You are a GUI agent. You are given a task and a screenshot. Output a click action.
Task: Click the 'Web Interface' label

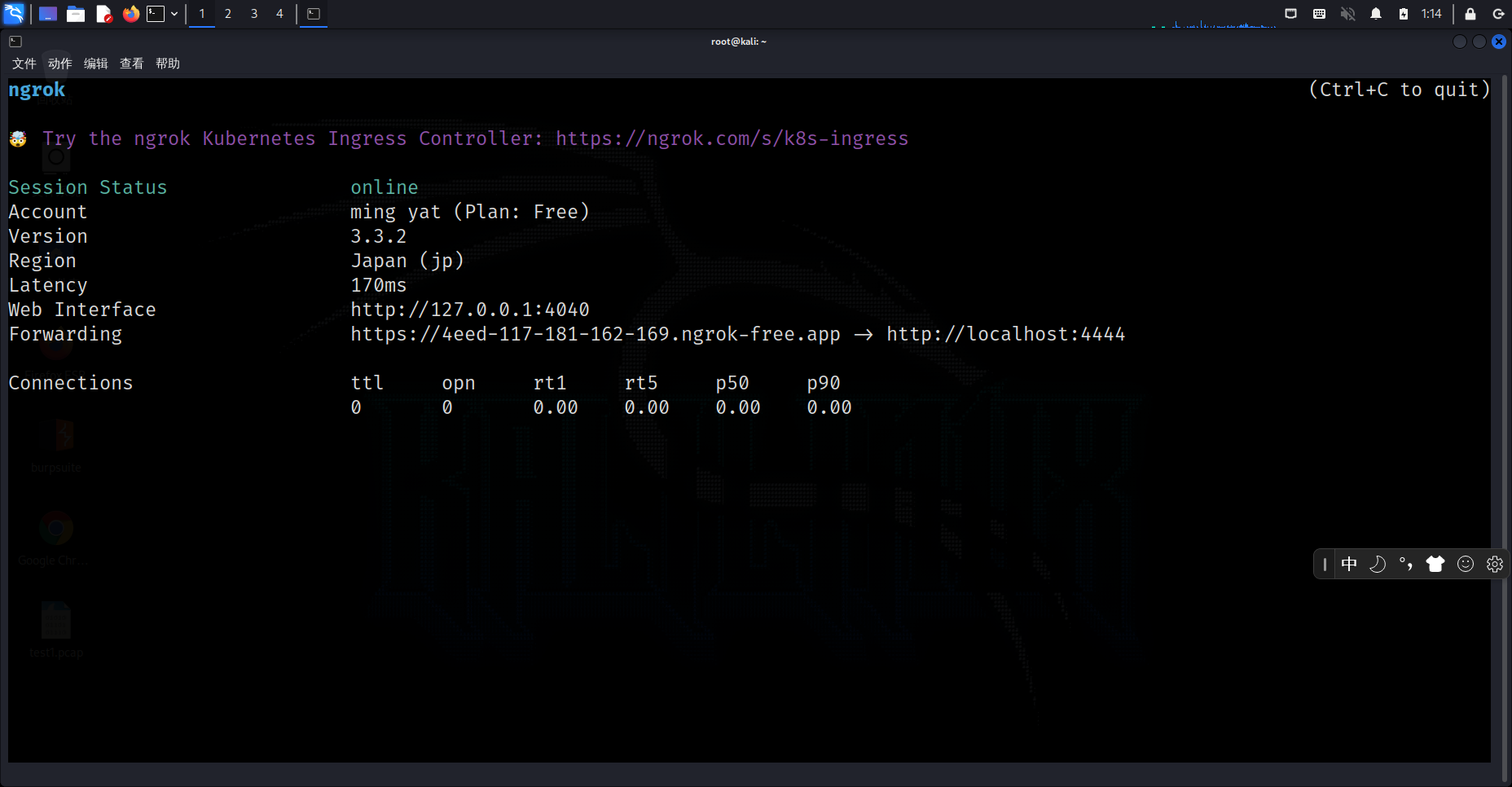point(82,310)
